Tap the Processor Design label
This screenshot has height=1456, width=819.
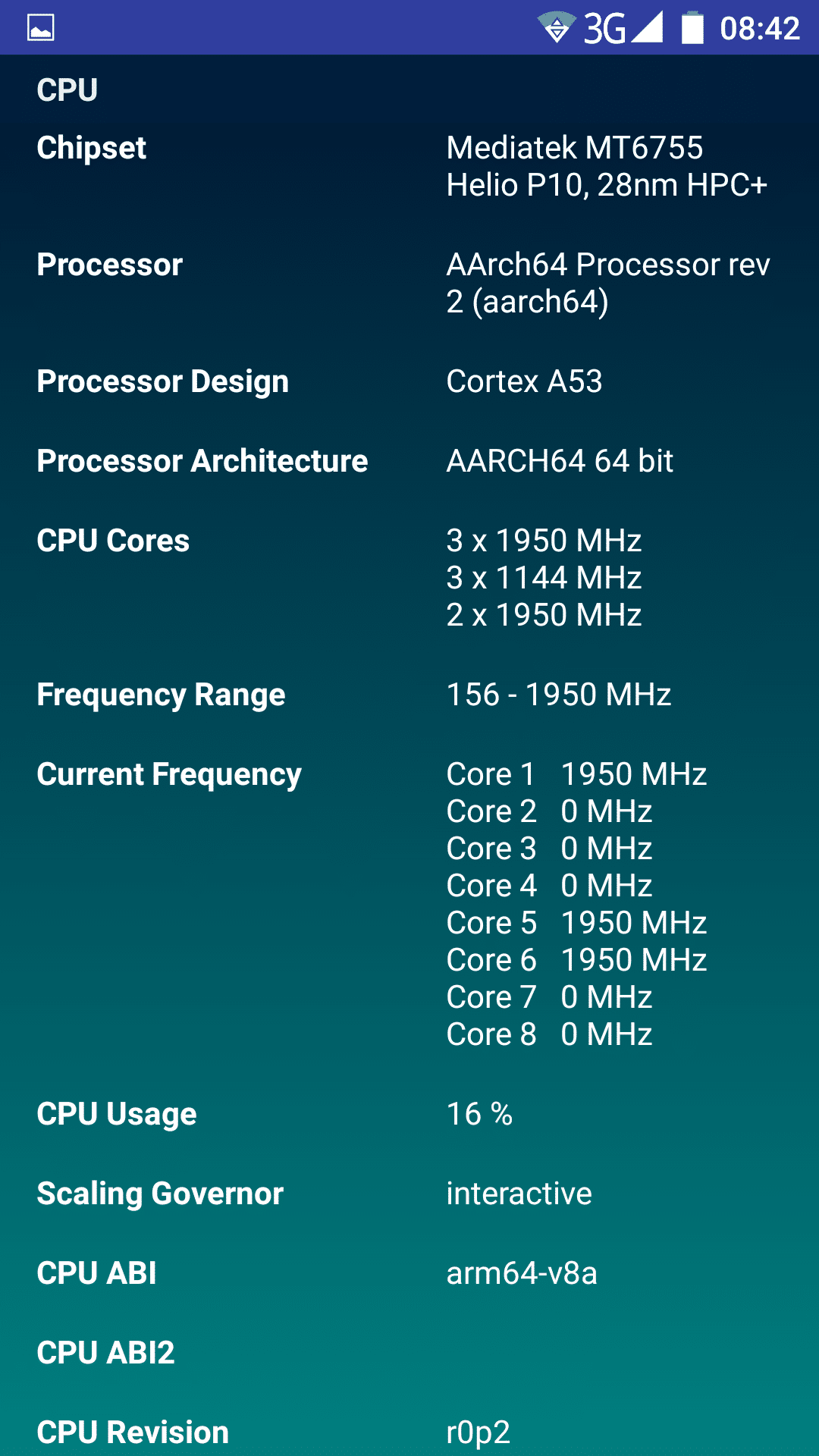click(163, 381)
